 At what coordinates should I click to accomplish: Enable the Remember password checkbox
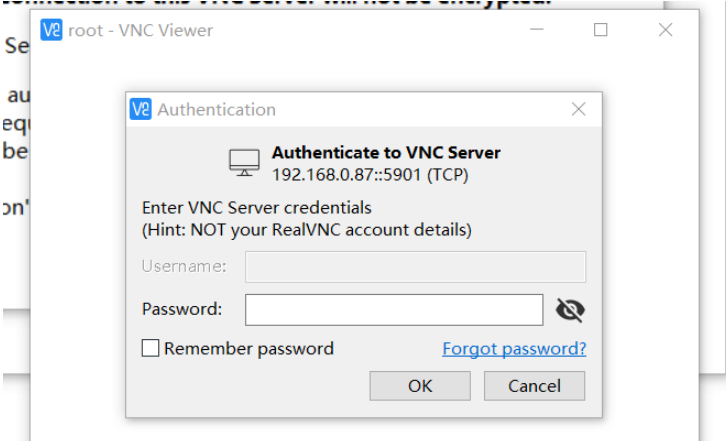point(151,349)
